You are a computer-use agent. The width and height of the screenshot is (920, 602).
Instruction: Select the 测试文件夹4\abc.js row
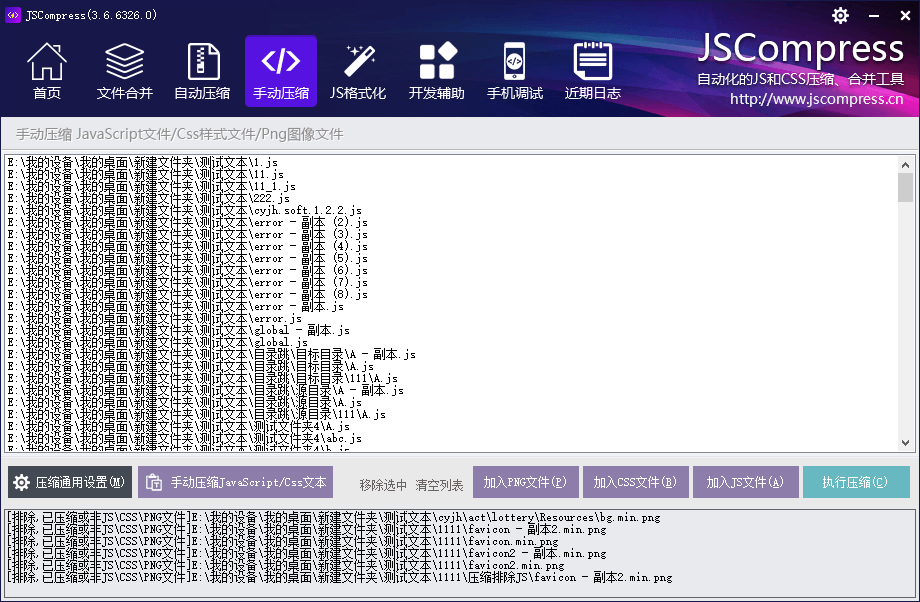tap(184, 438)
